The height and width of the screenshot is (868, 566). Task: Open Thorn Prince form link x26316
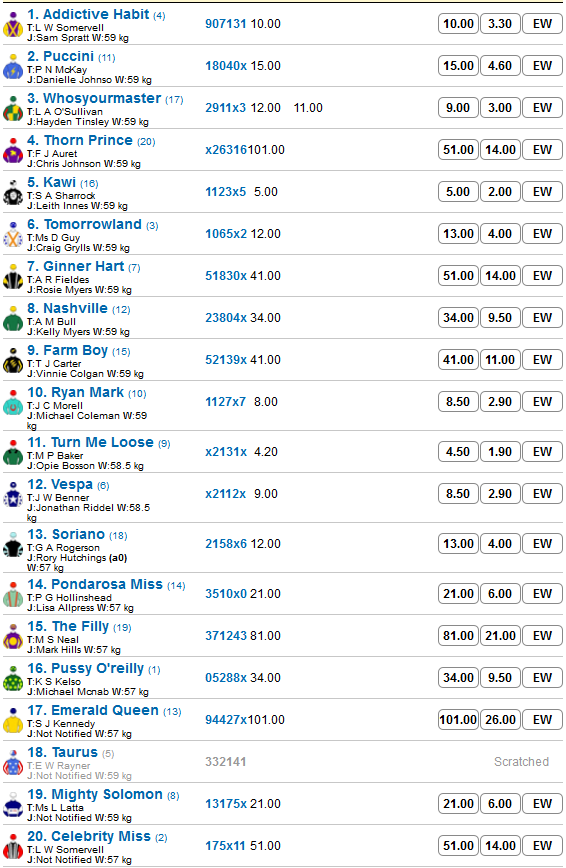(x=226, y=150)
